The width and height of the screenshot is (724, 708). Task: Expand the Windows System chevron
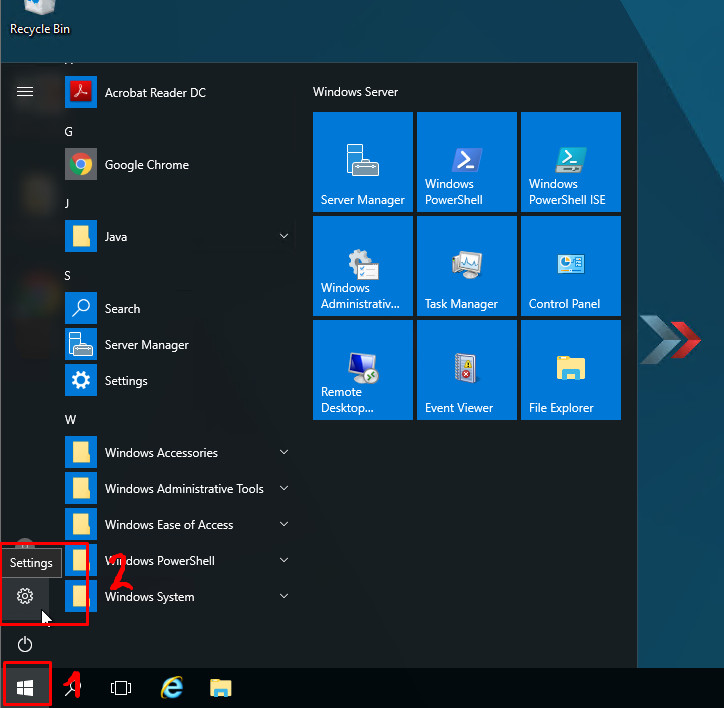coord(284,596)
